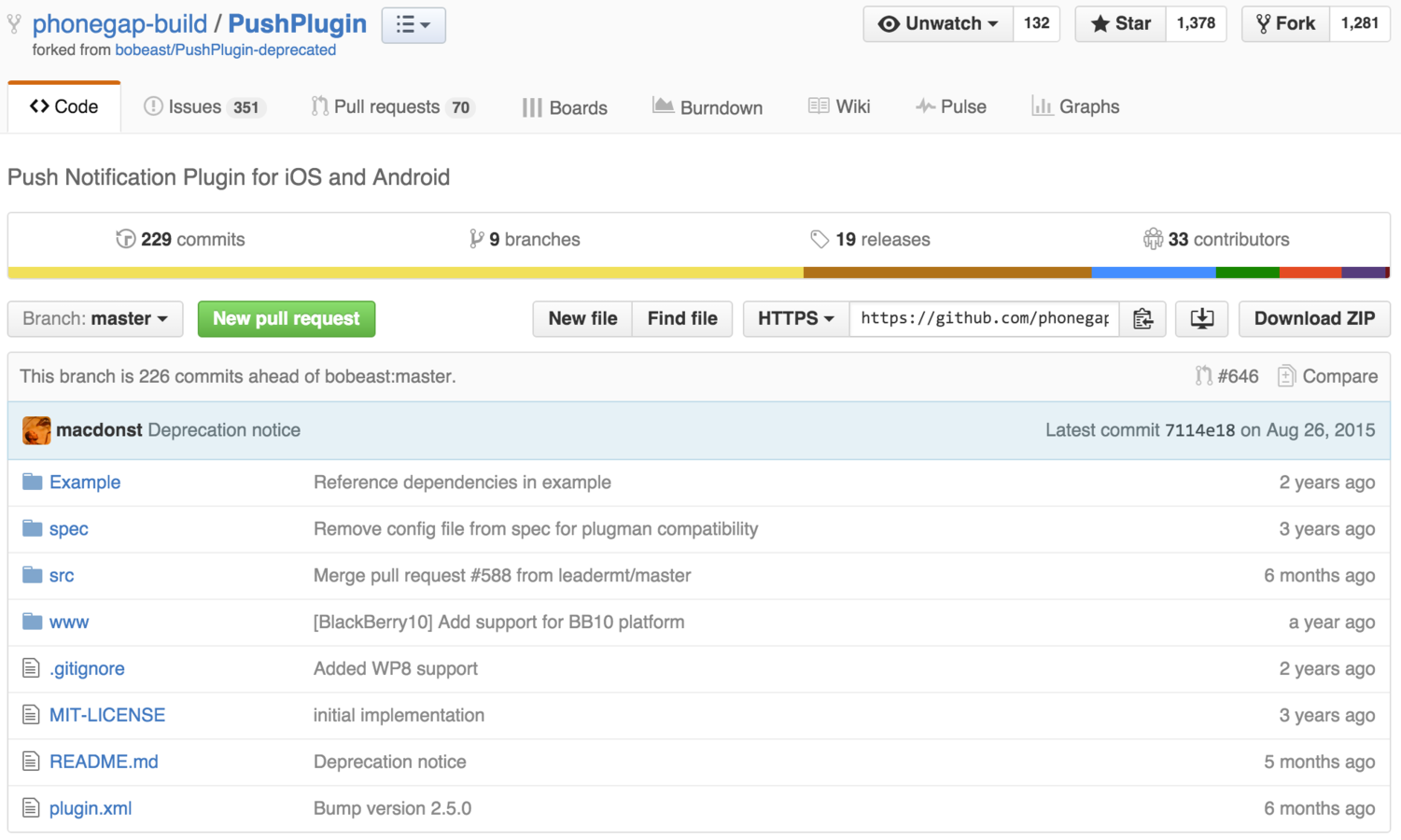Open 'Added WP8 support' commit message
The height and width of the screenshot is (840, 1401).
pyautogui.click(x=396, y=668)
